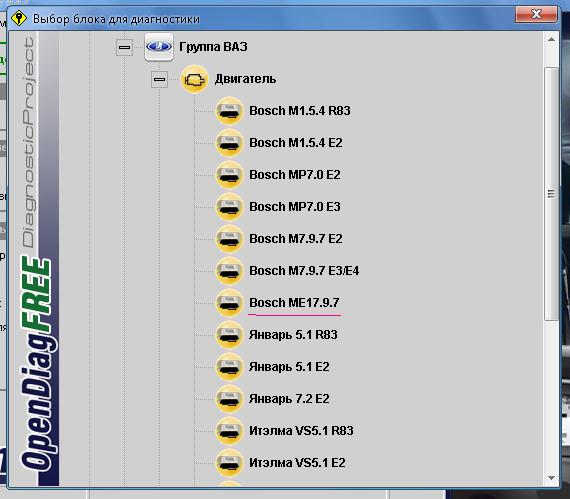Choose Январь 7.2 E2 block
This screenshot has width=570, height=499.
tap(289, 398)
